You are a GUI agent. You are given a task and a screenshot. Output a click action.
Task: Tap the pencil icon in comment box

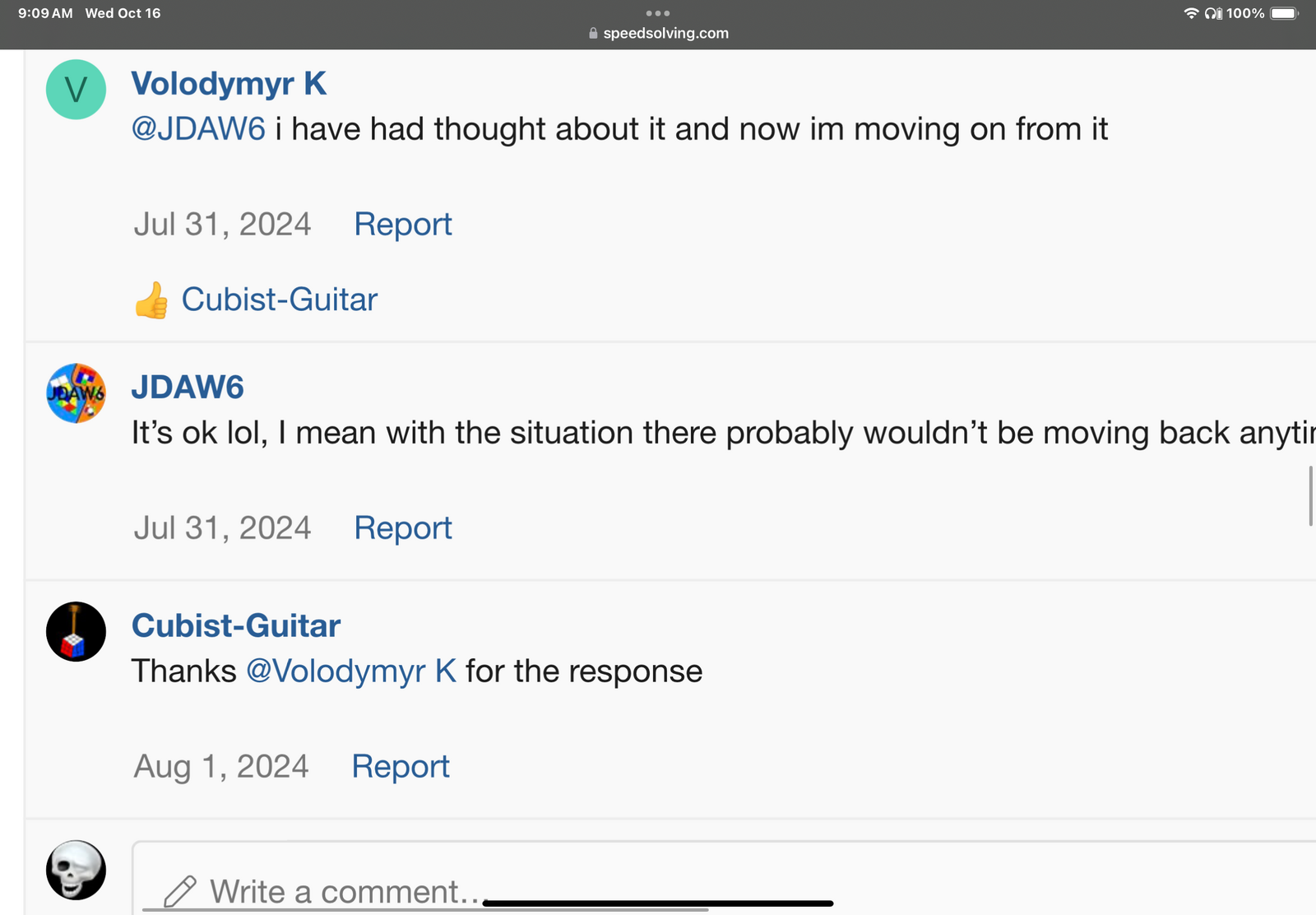180,892
